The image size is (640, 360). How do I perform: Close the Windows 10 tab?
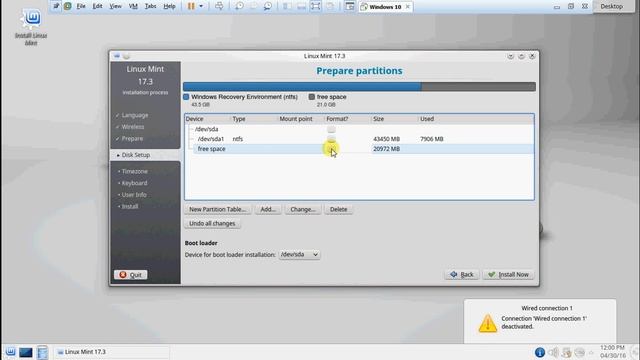point(407,7)
